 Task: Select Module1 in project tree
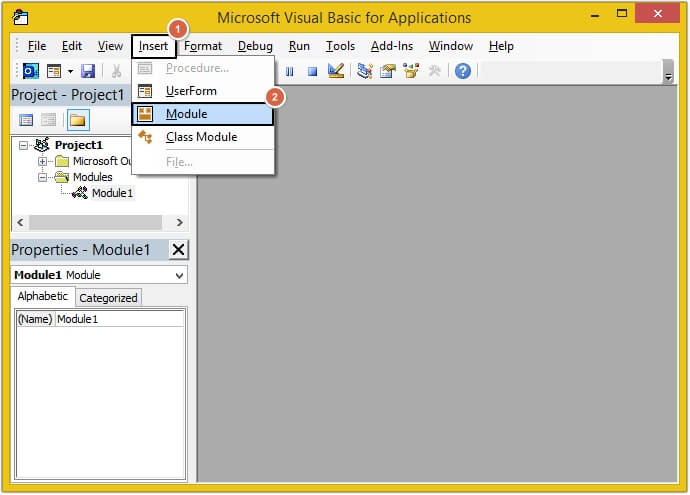point(112,193)
